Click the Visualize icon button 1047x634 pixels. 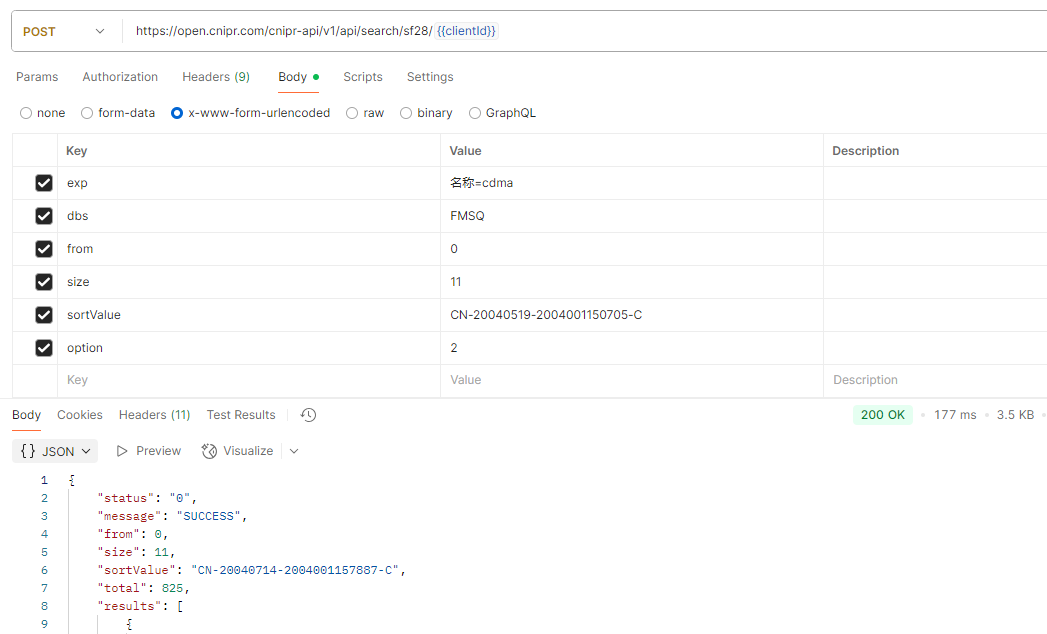click(209, 451)
